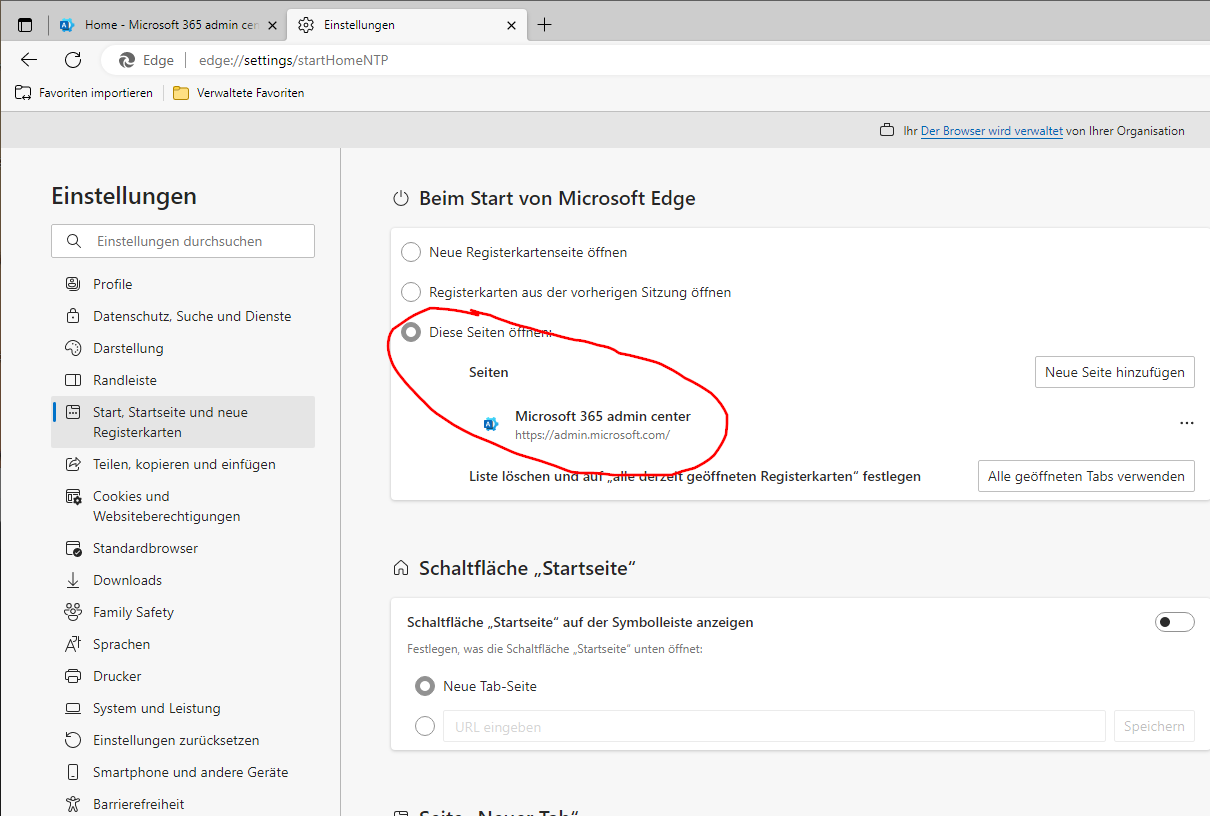1210x816 pixels.
Task: Click the address bar edge://settings URL
Action: (294, 60)
